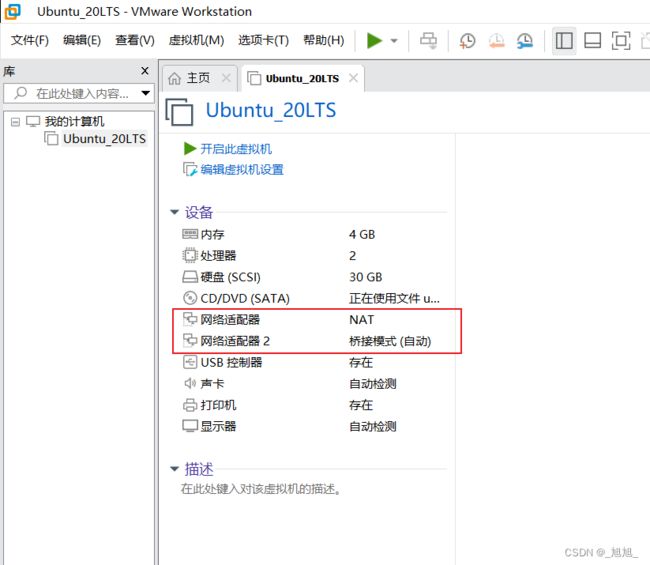Select the CD/DVD (SATA) device label
This screenshot has width=650, height=565.
pyautogui.click(x=245, y=298)
